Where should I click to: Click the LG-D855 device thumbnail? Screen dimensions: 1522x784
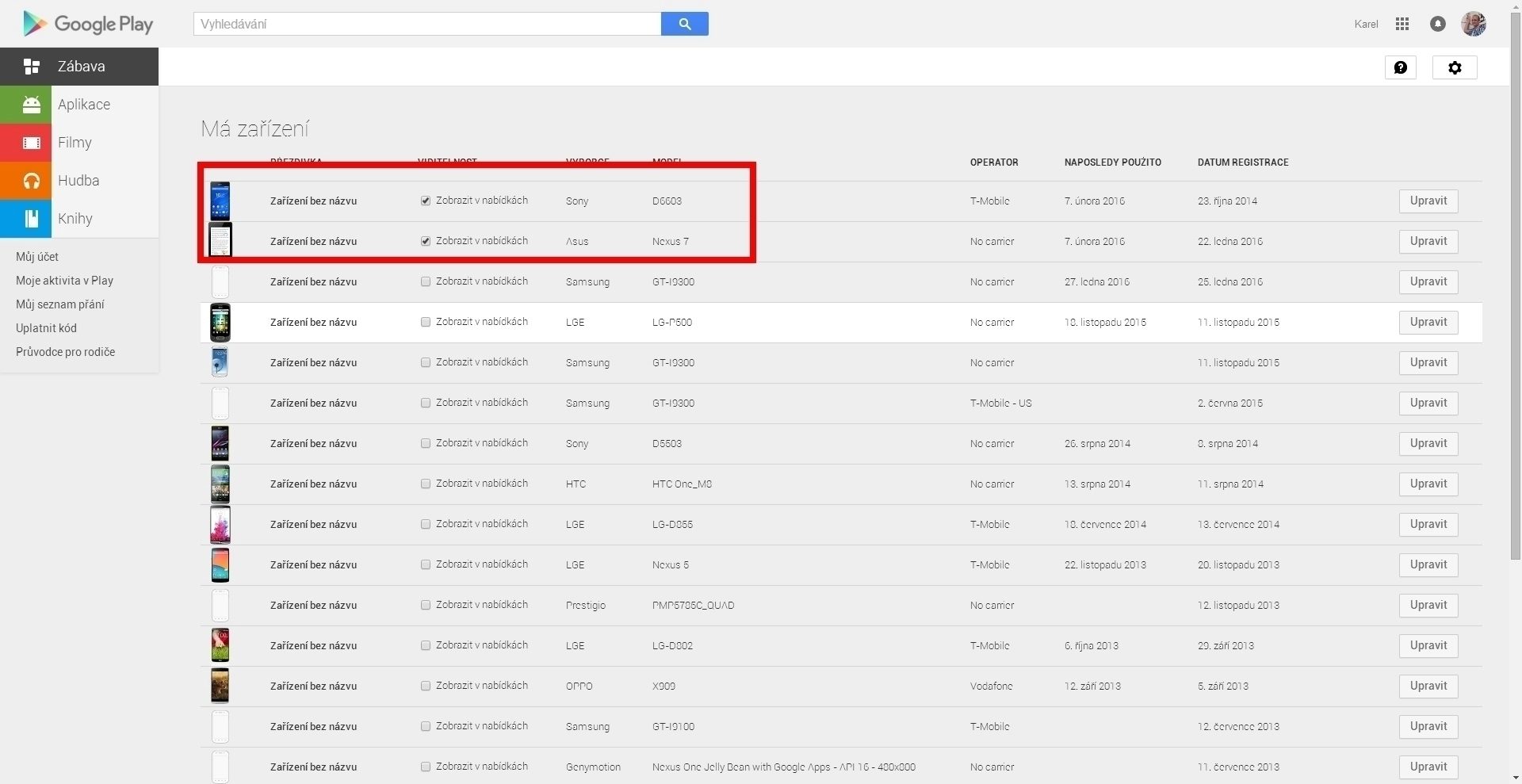(x=220, y=524)
